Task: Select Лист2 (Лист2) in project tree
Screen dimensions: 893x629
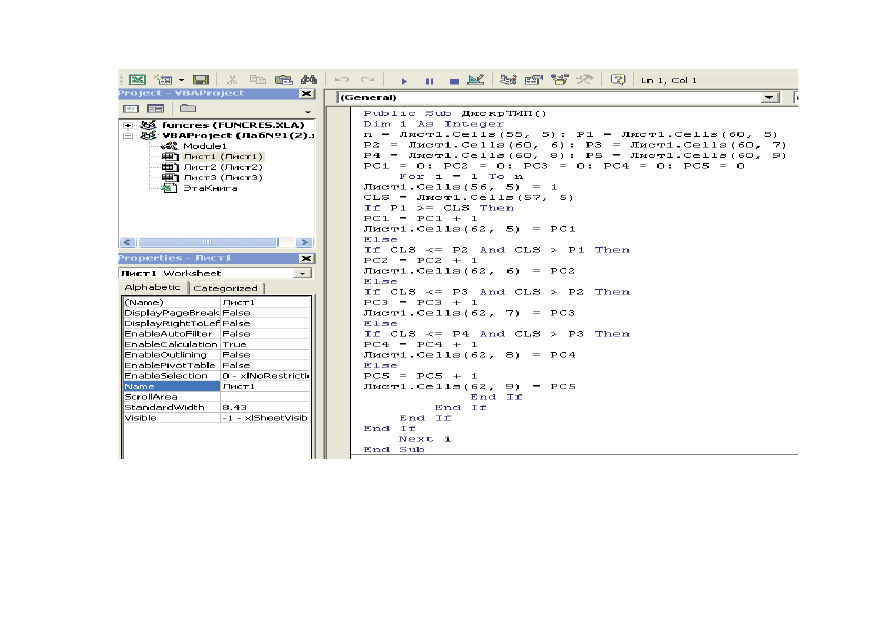Action: coord(223,168)
